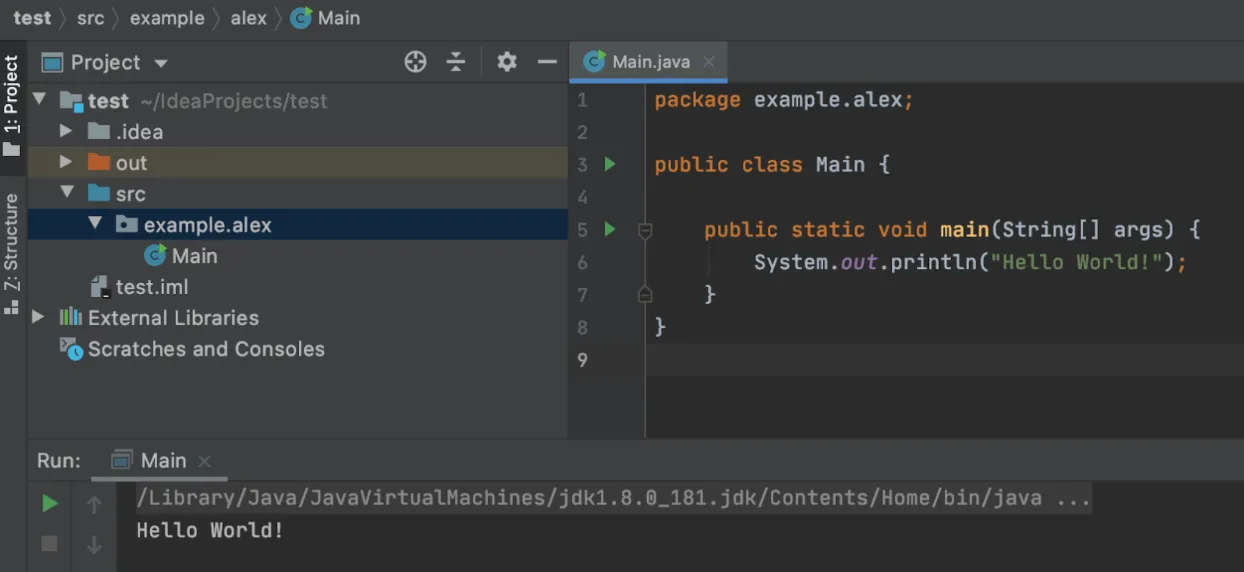Run the class from the gutter arrow on line 3
Viewport: 1244px width, 572px height.
tap(610, 164)
